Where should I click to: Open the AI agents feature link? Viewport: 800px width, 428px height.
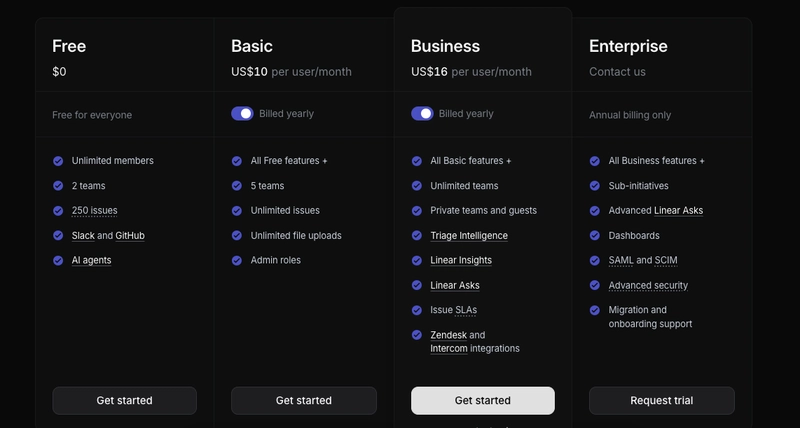(91, 260)
